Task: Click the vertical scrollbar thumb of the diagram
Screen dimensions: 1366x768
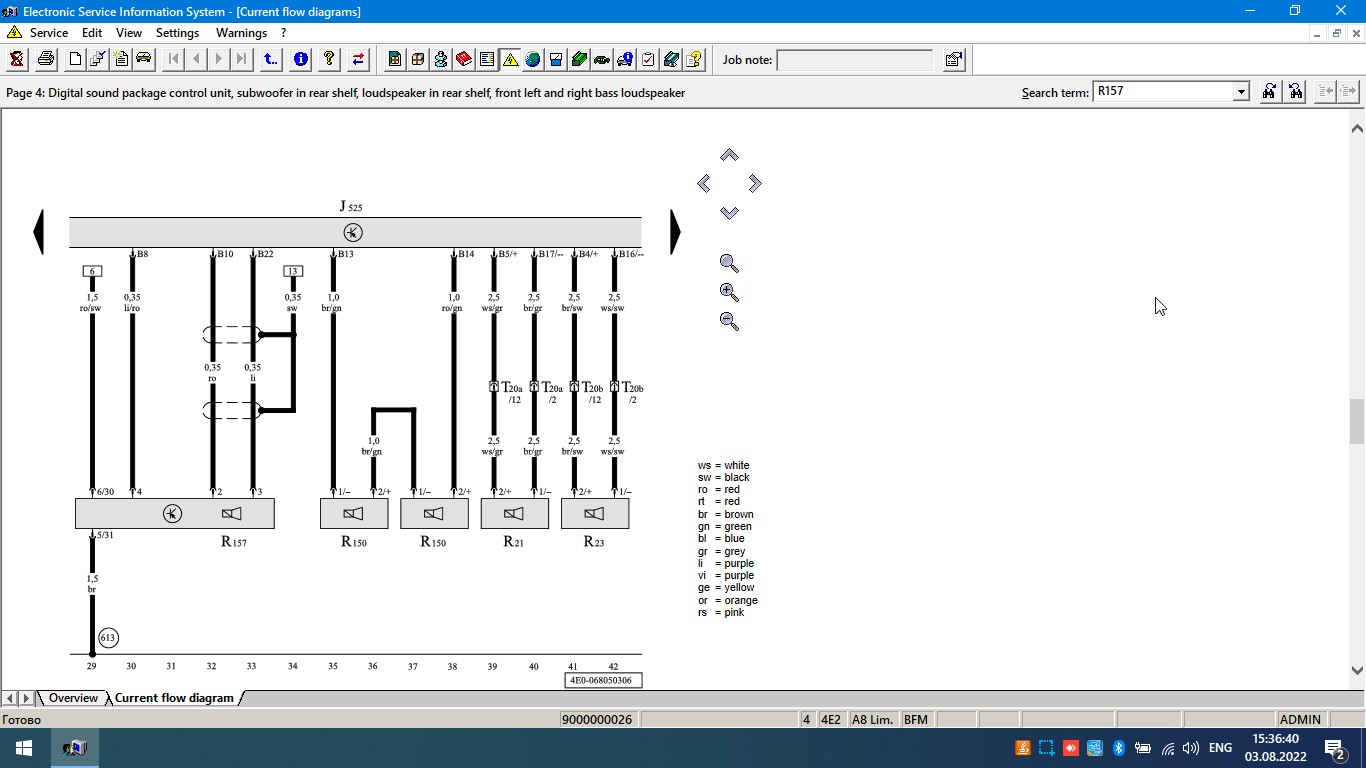Action: 1357,421
